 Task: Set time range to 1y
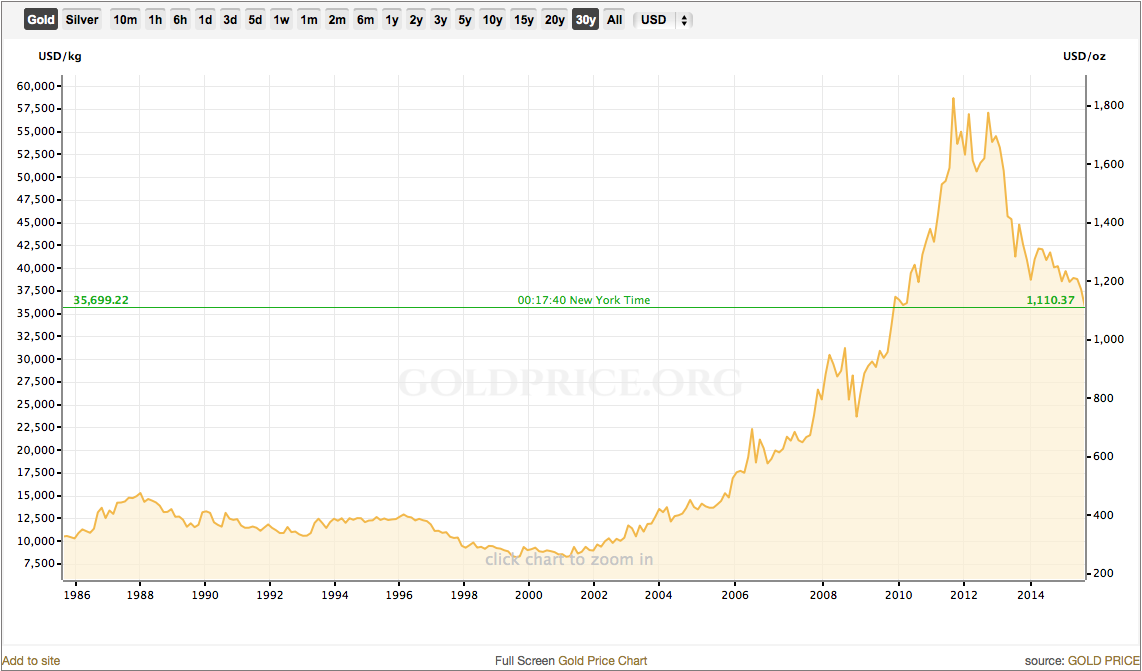(392, 20)
